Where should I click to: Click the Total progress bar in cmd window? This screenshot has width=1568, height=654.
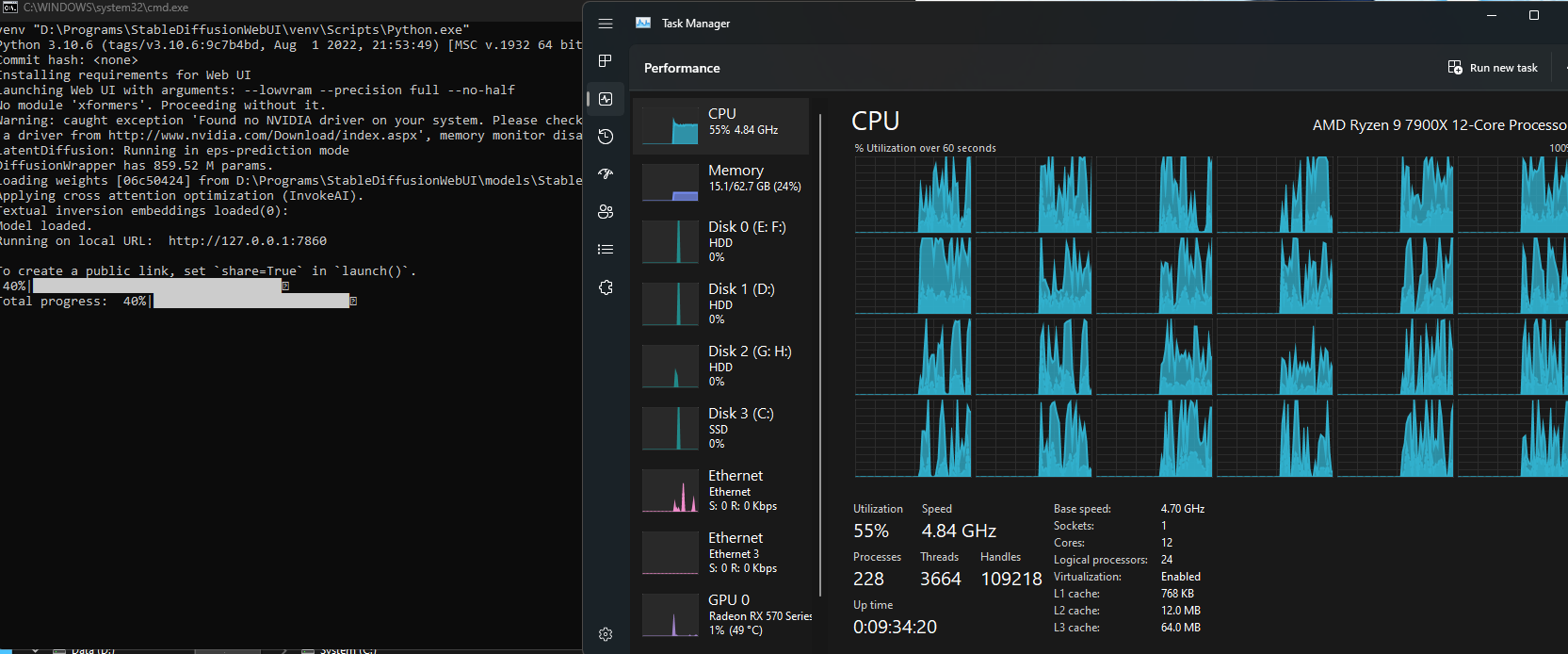point(251,302)
